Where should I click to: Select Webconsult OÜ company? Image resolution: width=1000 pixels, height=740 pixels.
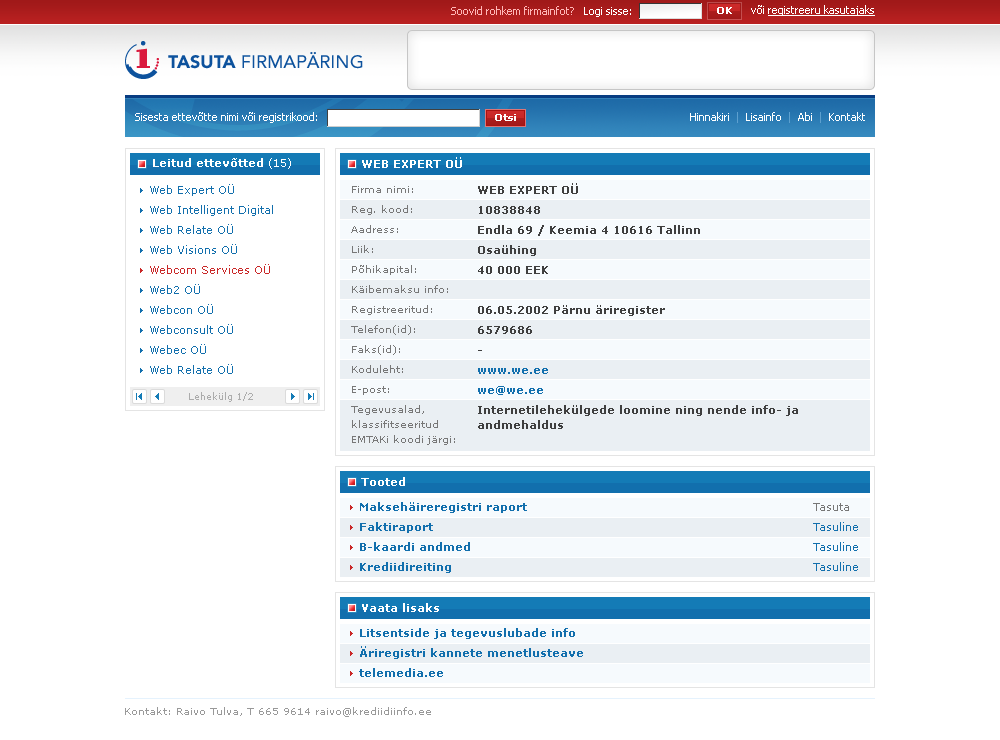coord(191,330)
